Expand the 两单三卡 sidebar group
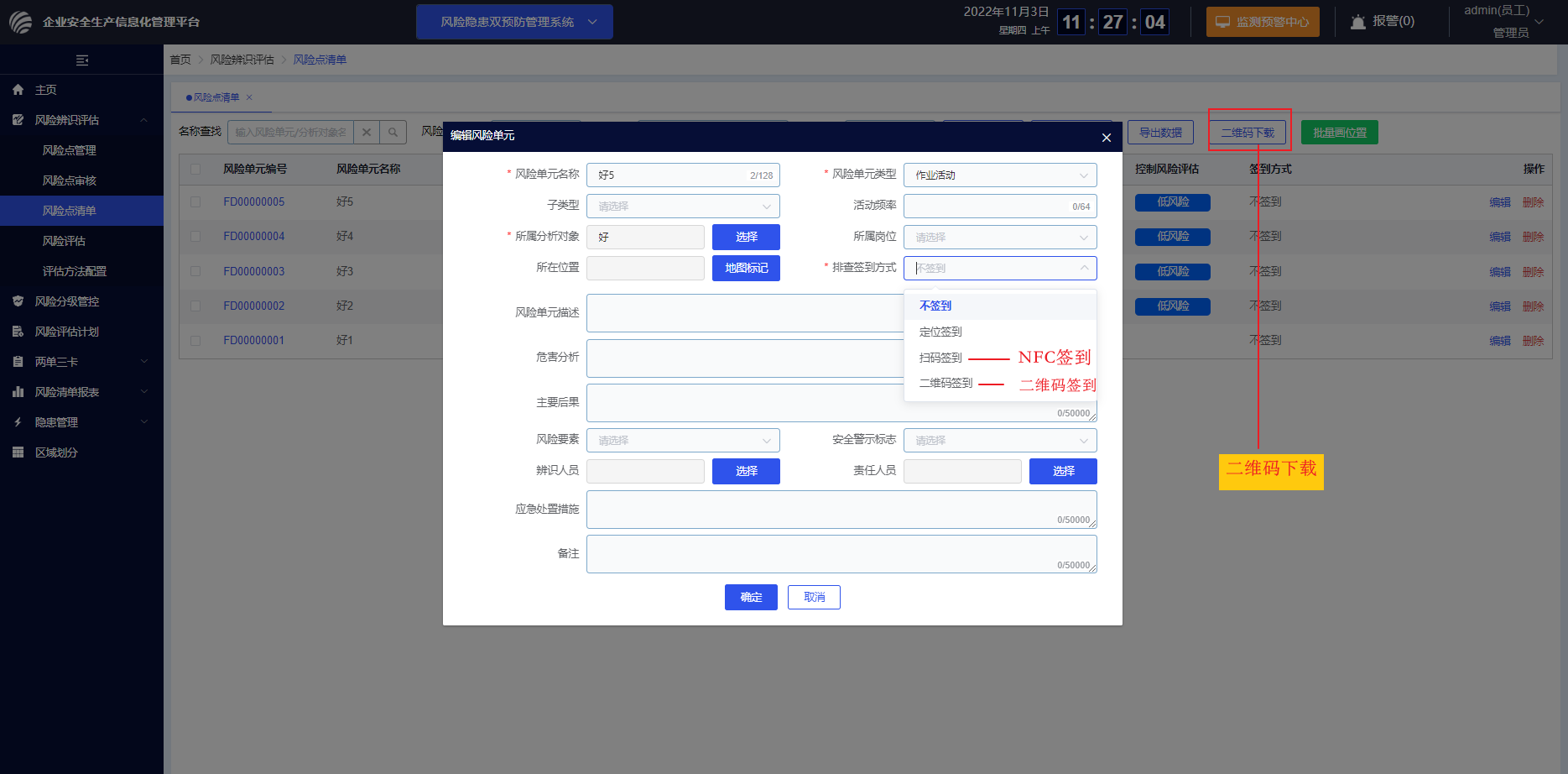 click(x=144, y=362)
